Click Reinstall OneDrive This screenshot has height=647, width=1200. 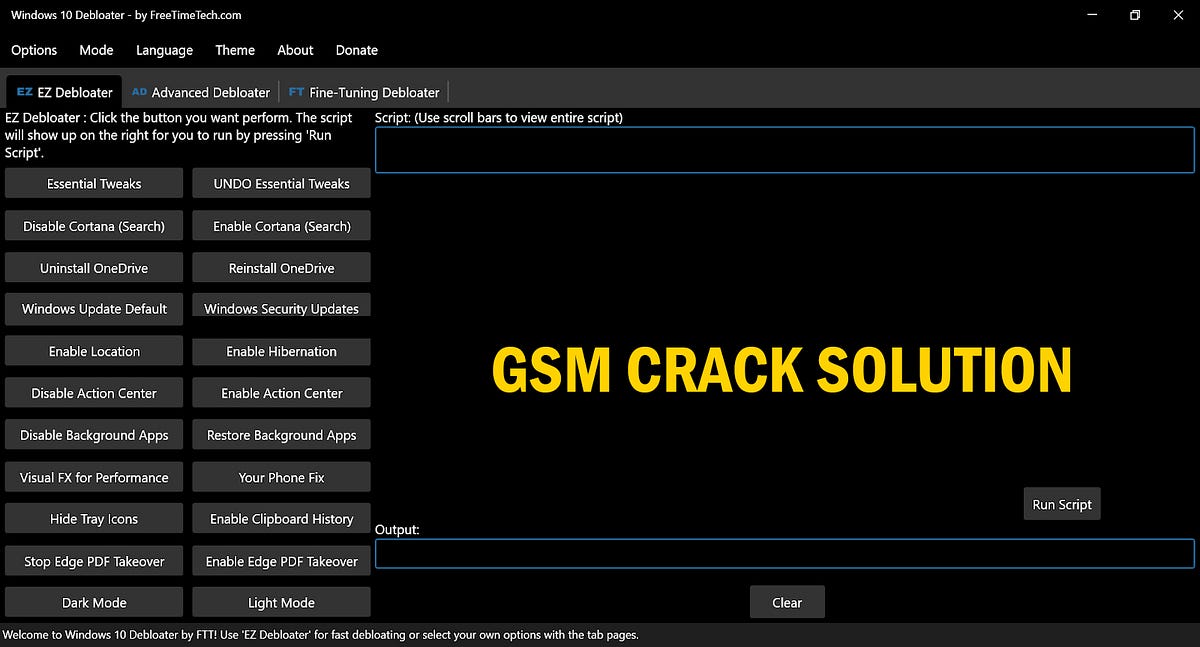[x=282, y=268]
